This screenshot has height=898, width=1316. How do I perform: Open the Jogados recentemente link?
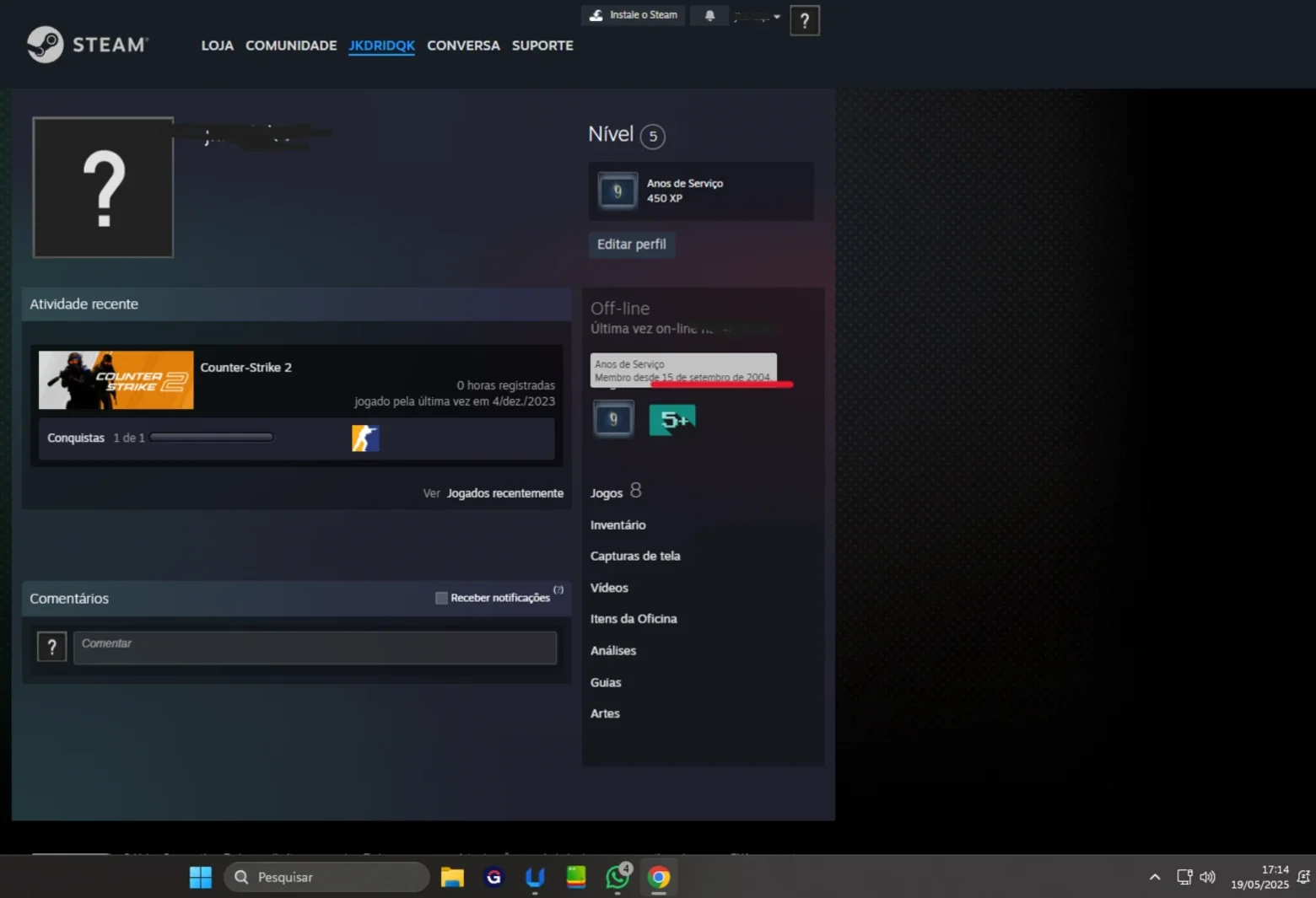(x=505, y=493)
